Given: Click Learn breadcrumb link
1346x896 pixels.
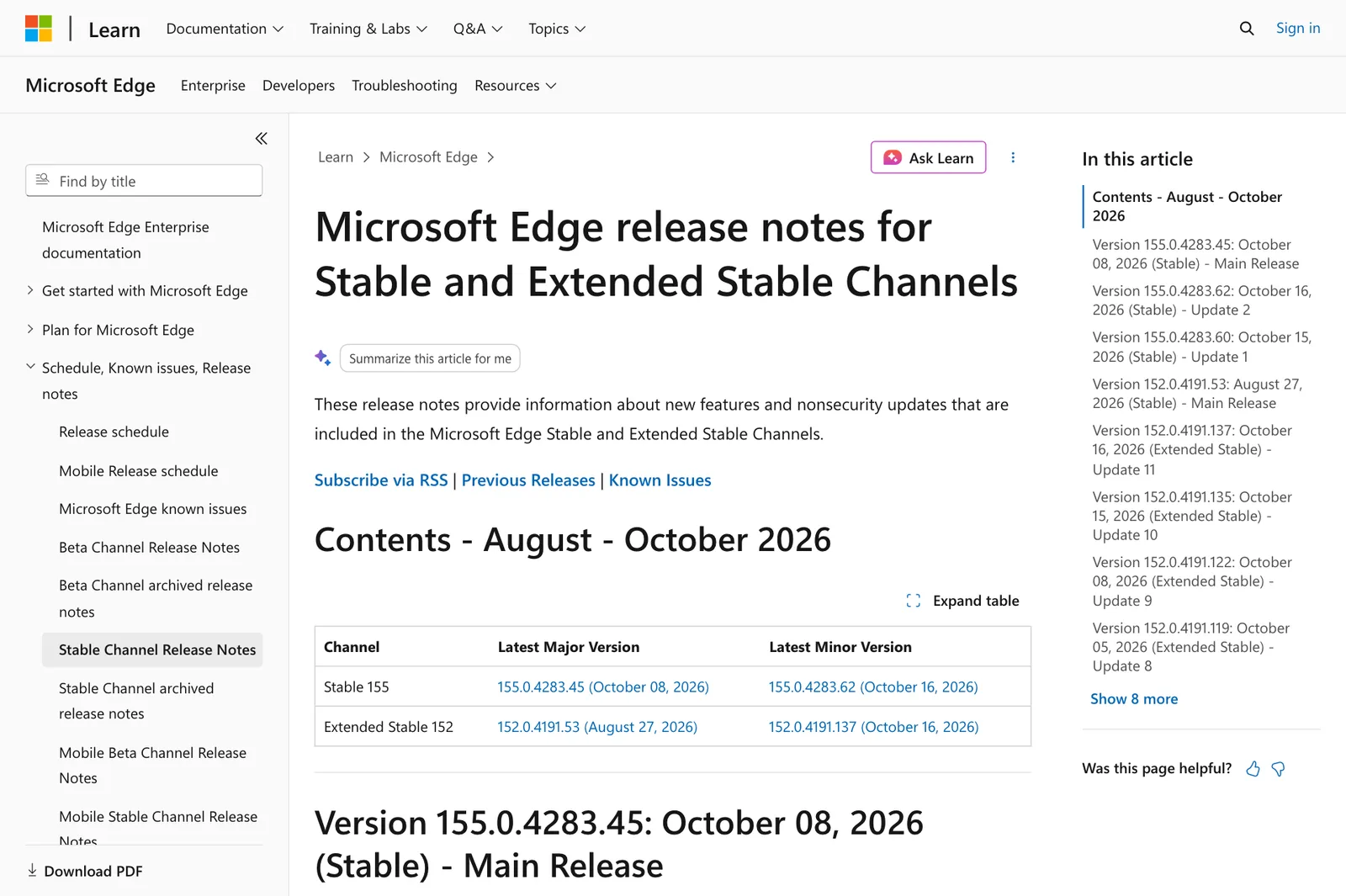Looking at the screenshot, I should point(336,157).
